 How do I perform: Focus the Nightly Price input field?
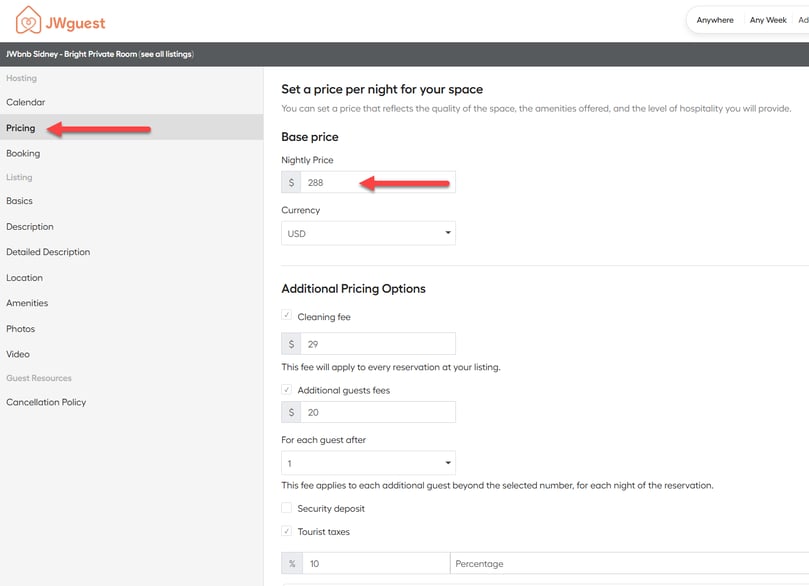378,182
